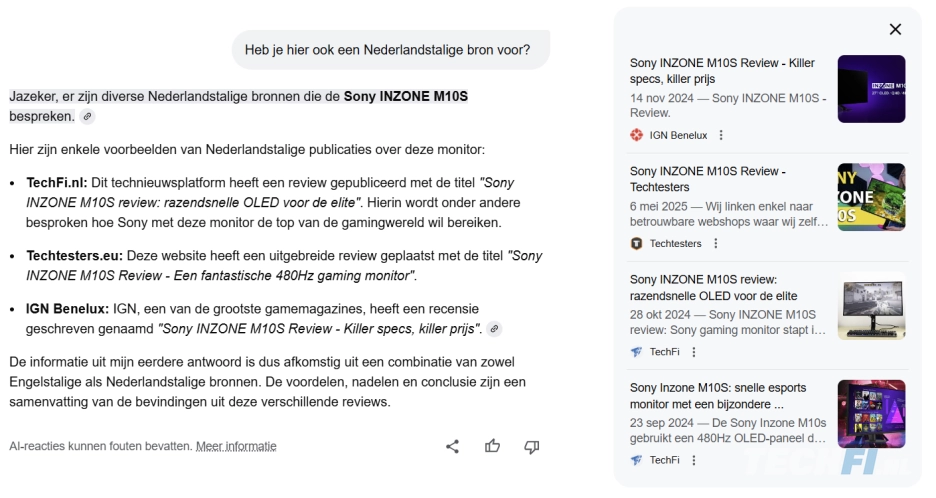Click link icon after 'bespreken.'

pyautogui.click(x=88, y=117)
